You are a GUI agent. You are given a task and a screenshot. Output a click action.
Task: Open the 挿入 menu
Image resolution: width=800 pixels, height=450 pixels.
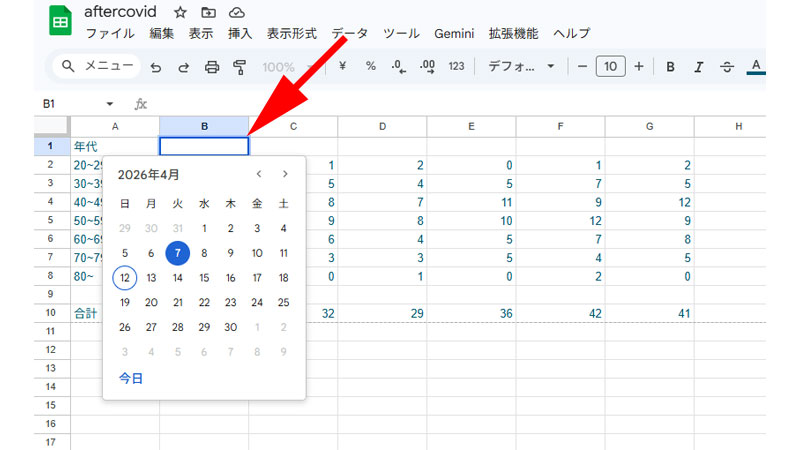(x=240, y=33)
